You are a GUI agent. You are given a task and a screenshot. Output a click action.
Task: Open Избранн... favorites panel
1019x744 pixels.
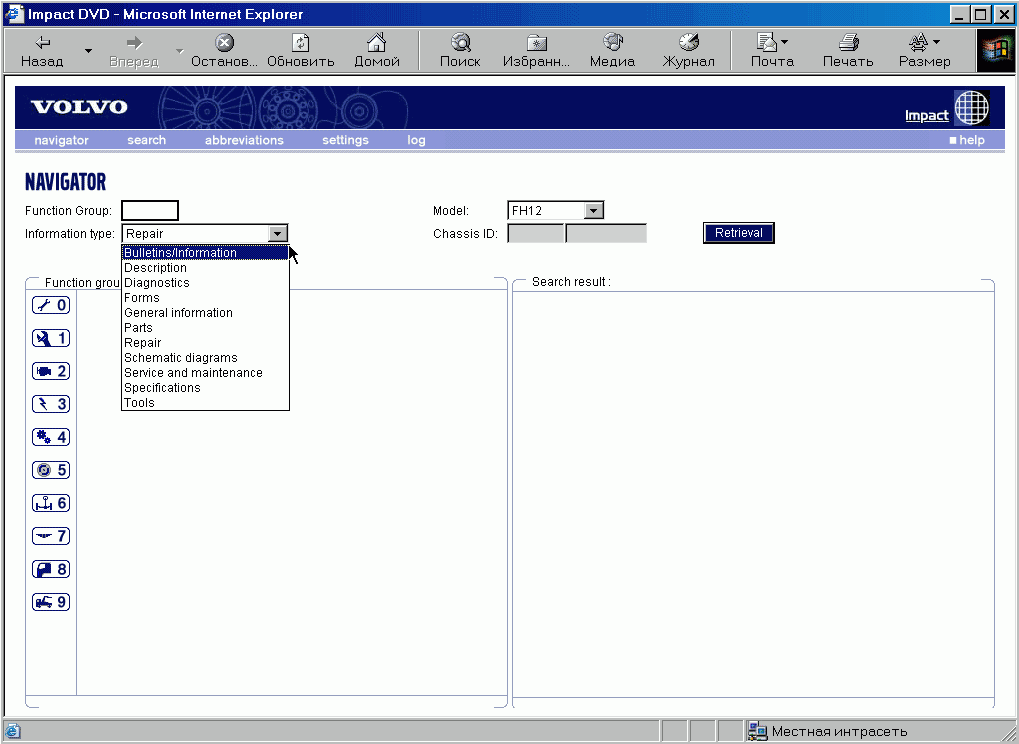[536, 51]
